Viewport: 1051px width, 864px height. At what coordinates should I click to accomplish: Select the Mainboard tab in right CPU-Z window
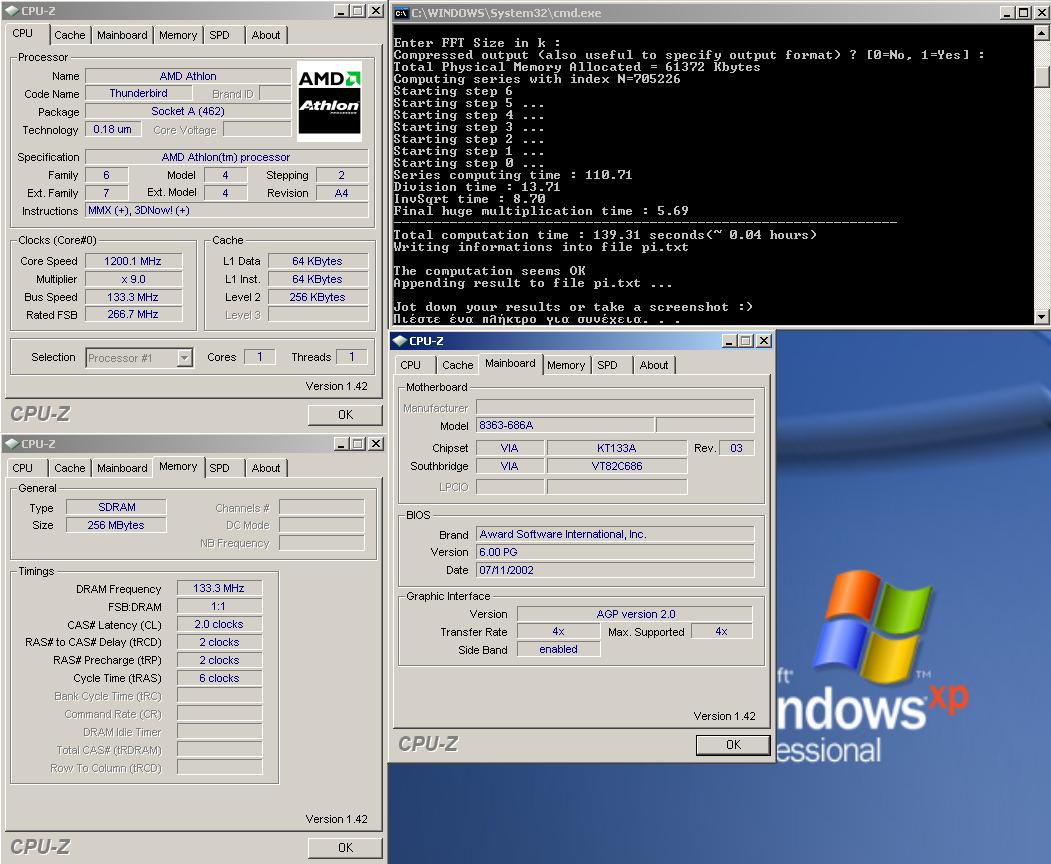510,363
